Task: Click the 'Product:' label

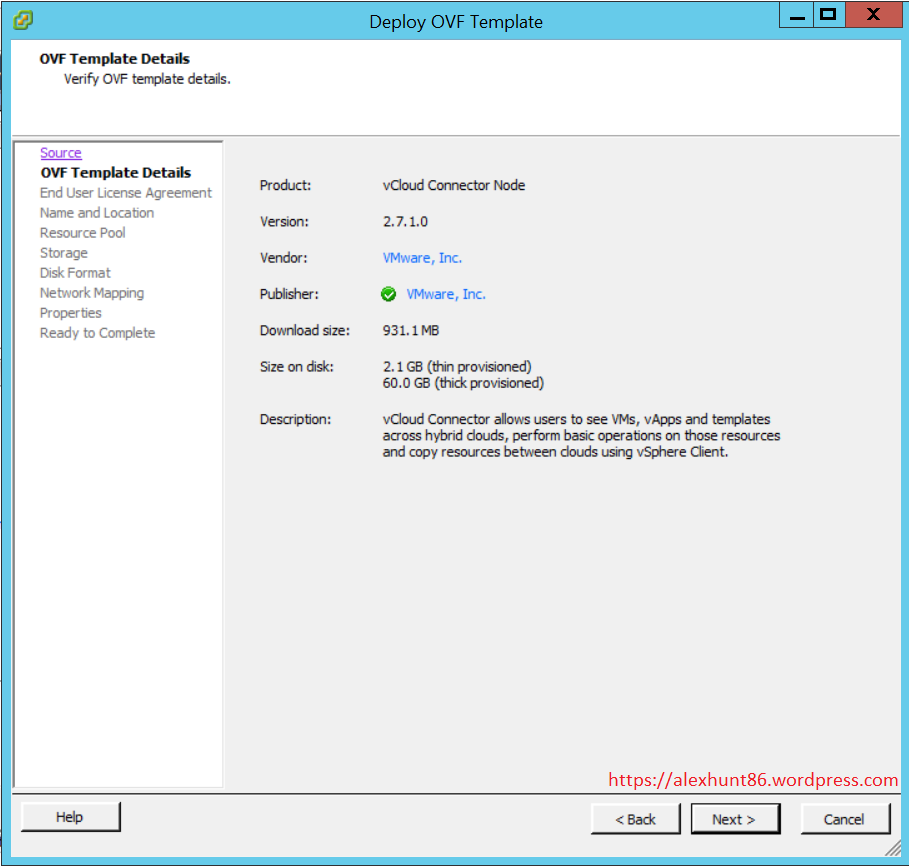Action: 285,185
